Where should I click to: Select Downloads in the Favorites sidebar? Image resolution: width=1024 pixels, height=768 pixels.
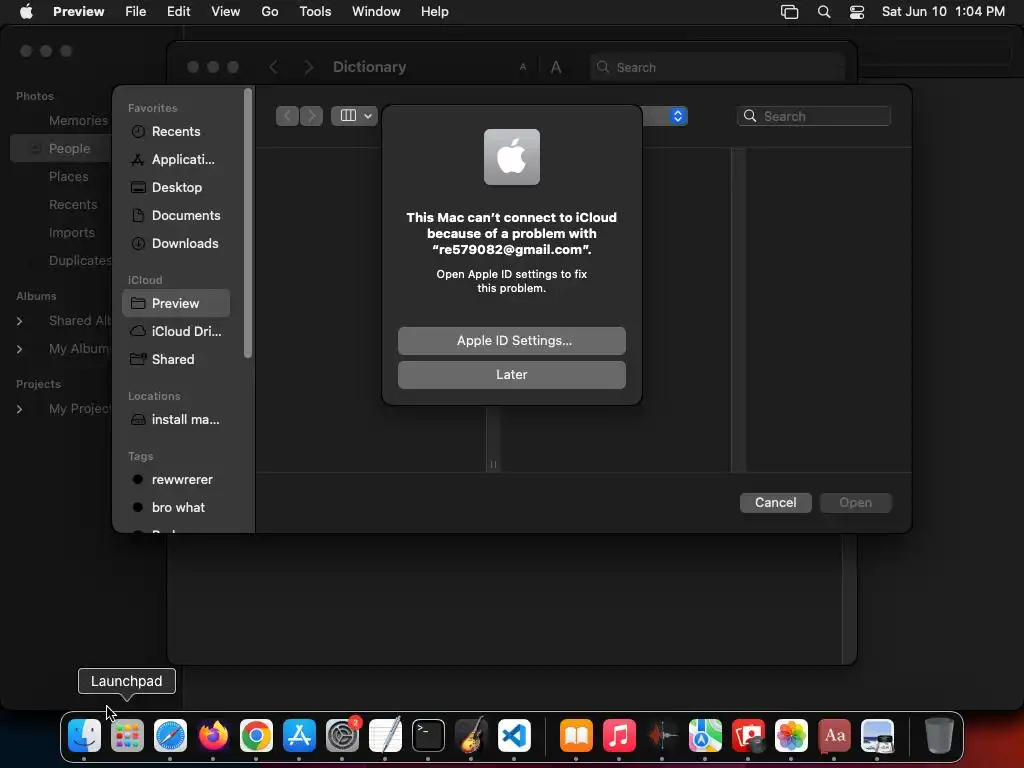point(176,244)
